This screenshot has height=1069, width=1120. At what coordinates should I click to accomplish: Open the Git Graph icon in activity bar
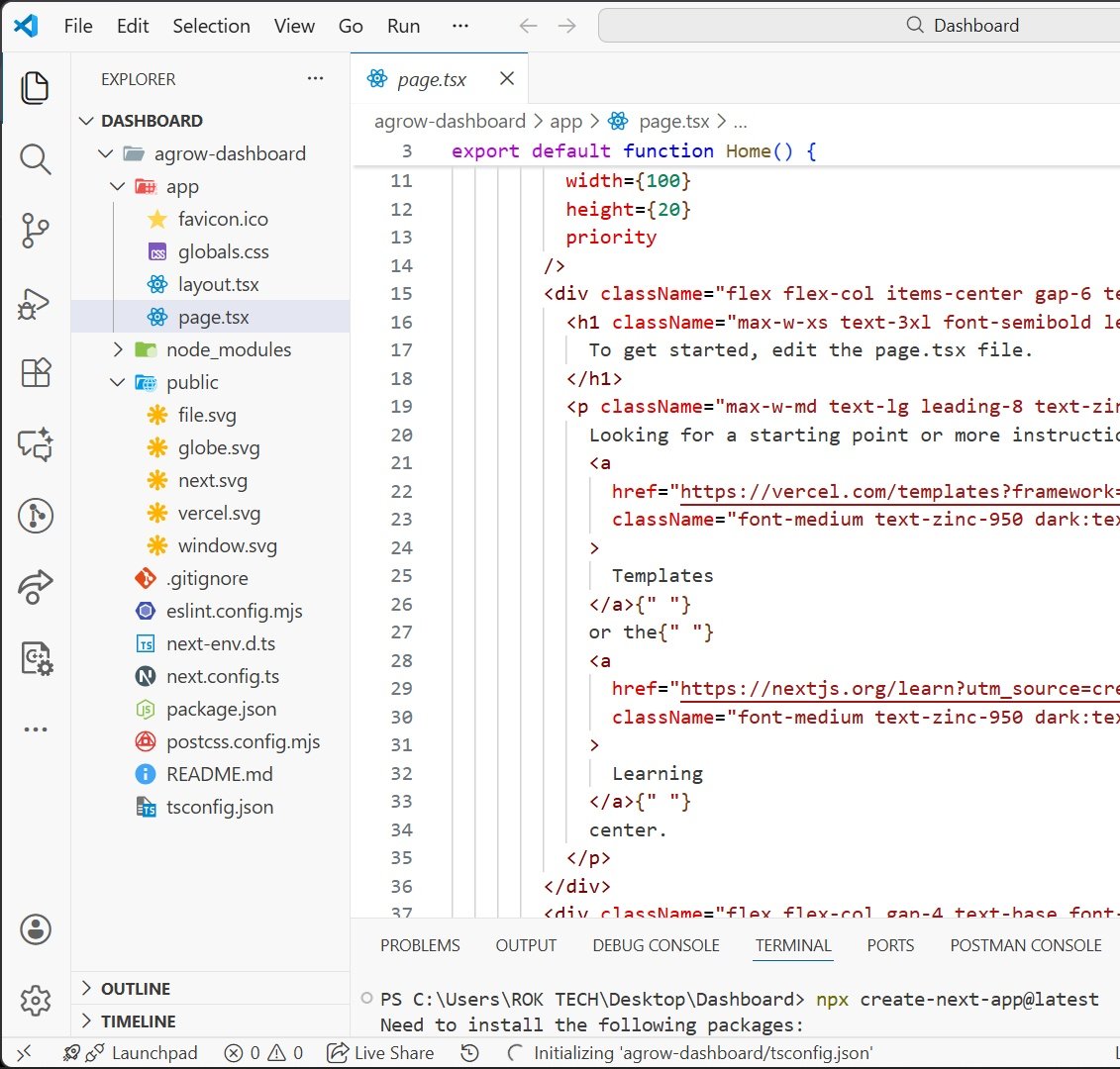(x=35, y=515)
